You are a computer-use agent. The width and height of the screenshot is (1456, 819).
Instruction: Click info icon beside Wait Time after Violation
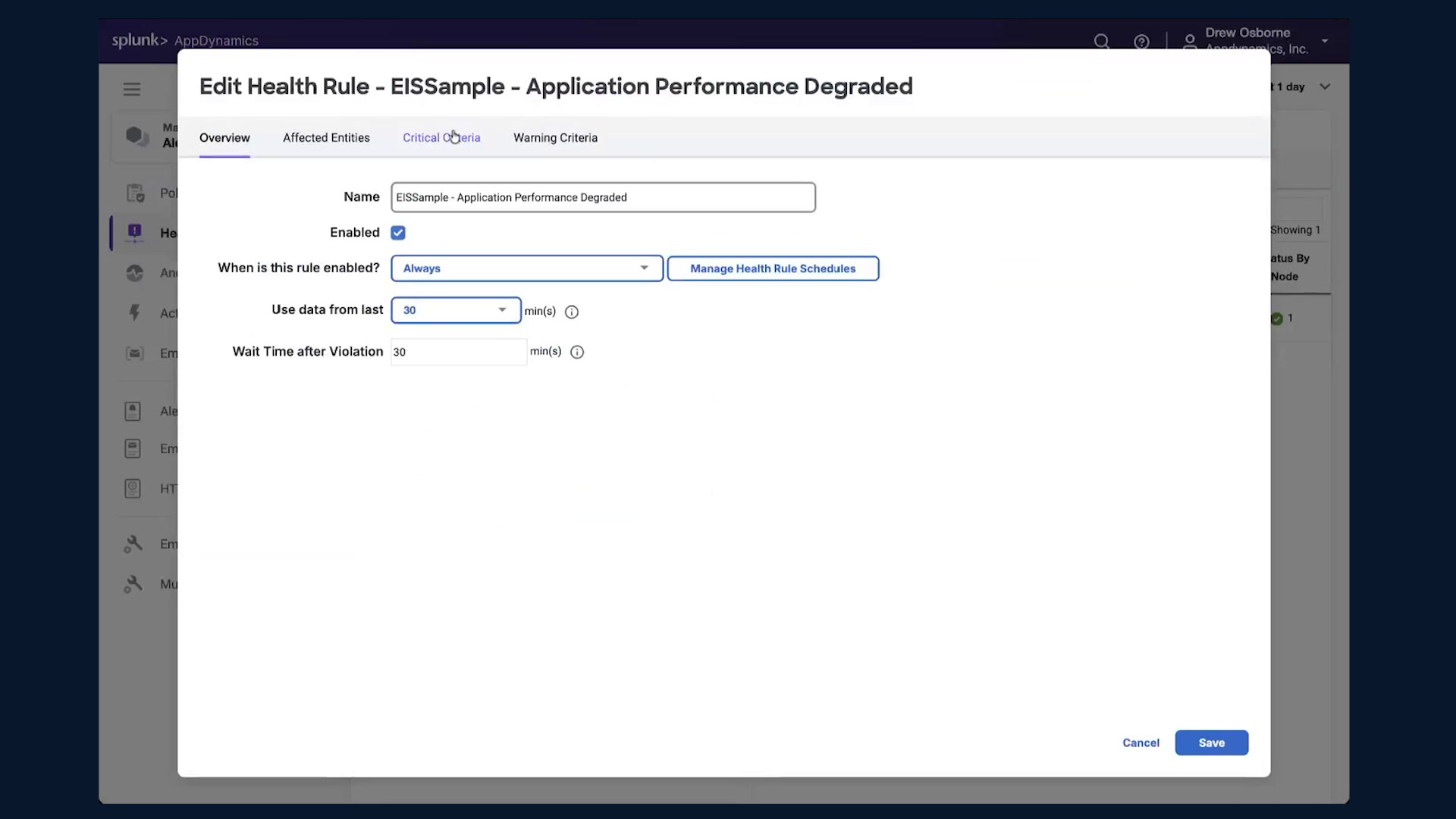577,352
